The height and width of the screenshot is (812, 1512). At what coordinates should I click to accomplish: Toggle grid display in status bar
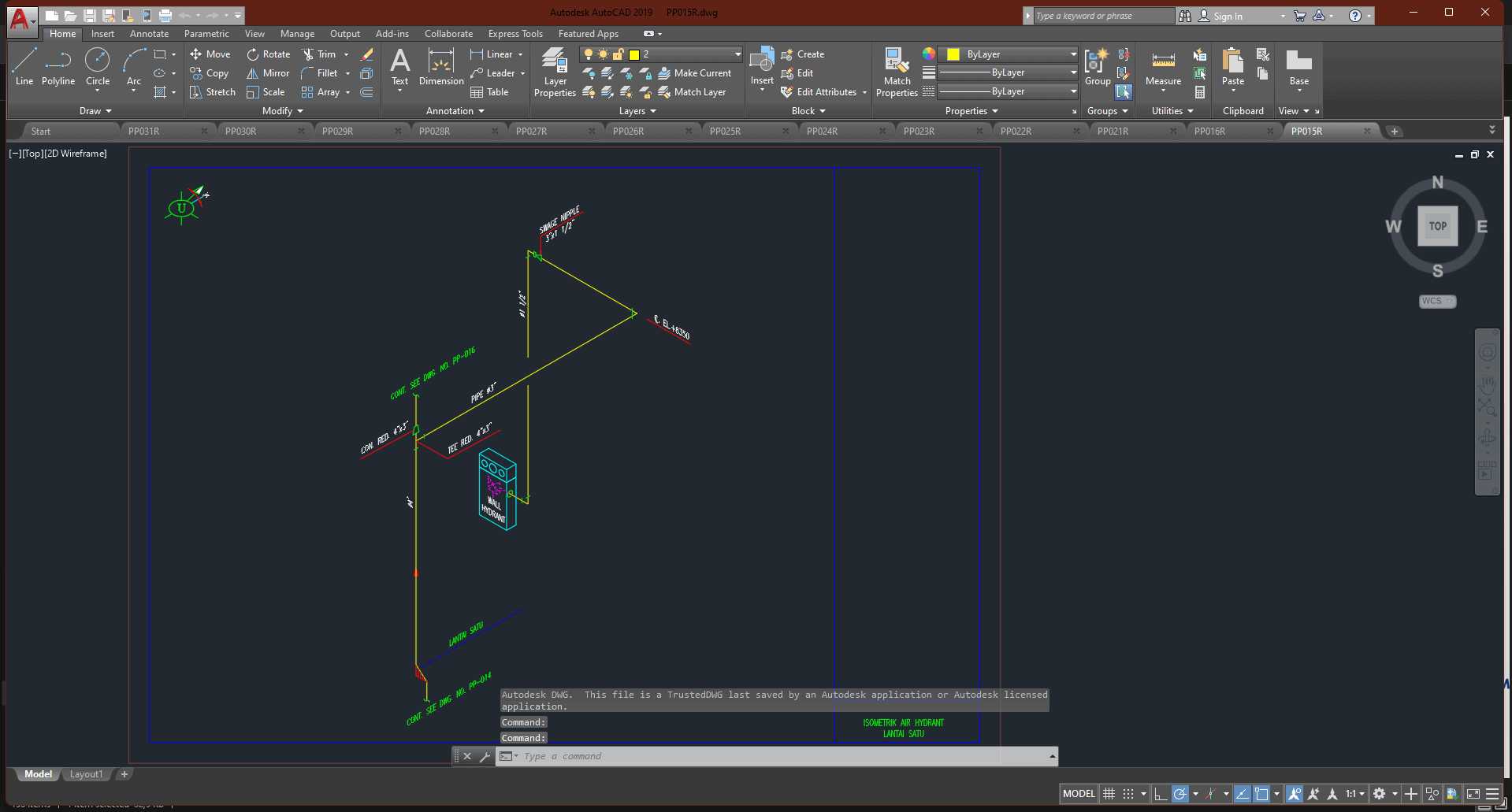(1109, 794)
